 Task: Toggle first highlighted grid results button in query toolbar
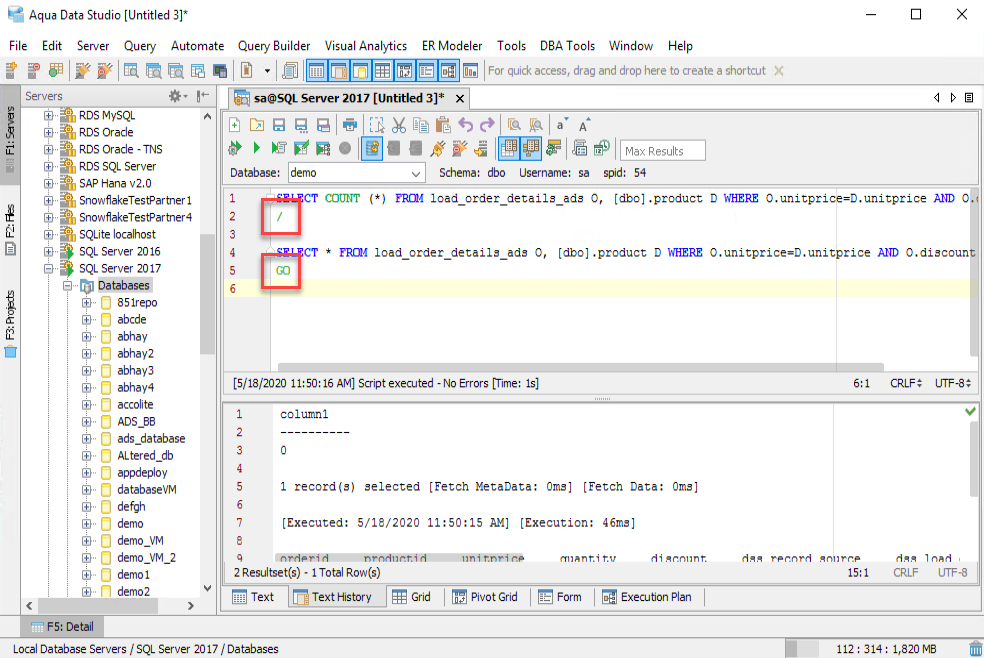pyautogui.click(x=508, y=149)
